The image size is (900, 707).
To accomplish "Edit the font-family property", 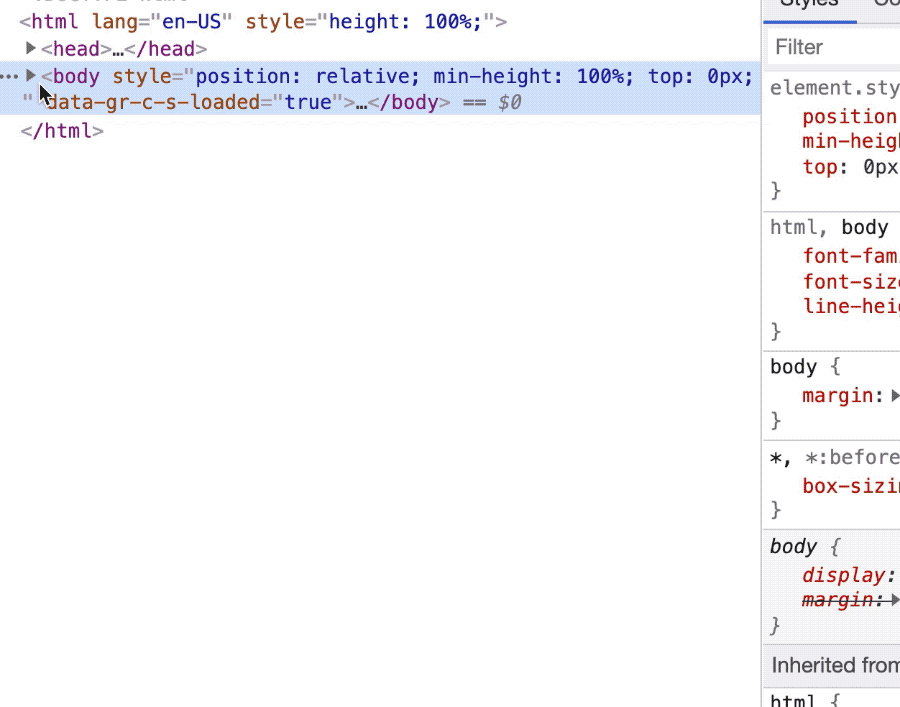I will pos(850,256).
